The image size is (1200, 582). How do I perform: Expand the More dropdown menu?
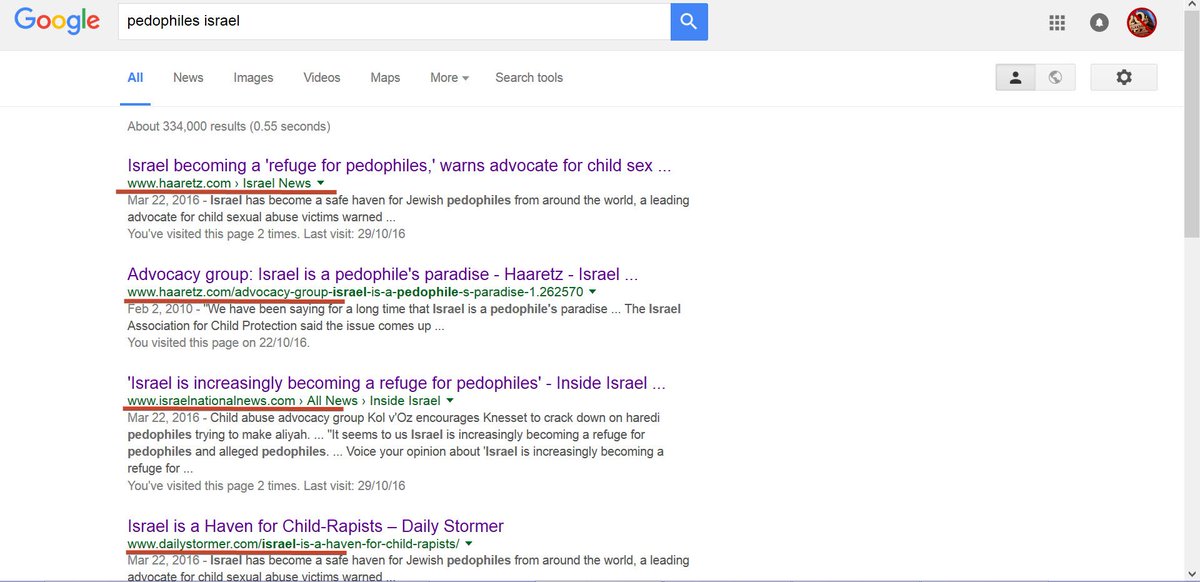coord(449,78)
